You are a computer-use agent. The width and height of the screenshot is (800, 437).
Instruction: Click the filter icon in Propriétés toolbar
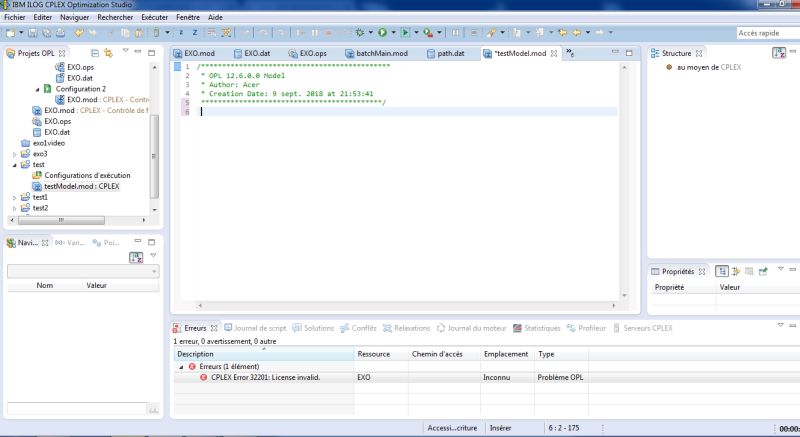tap(736, 271)
